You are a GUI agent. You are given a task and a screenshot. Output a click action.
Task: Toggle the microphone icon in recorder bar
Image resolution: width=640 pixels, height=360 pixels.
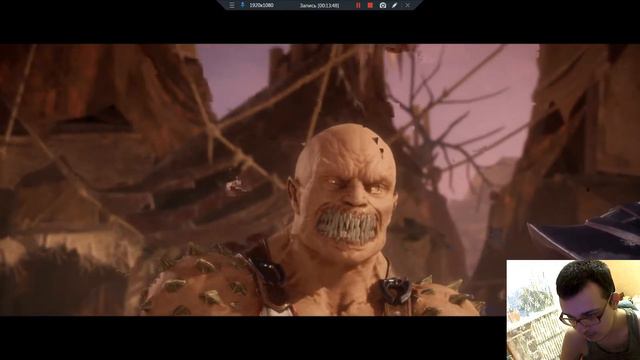click(x=242, y=5)
